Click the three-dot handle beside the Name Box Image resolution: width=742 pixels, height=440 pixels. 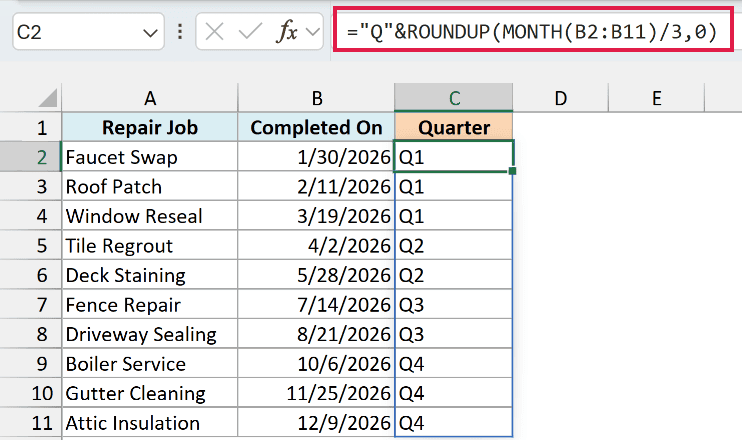[x=180, y=32]
